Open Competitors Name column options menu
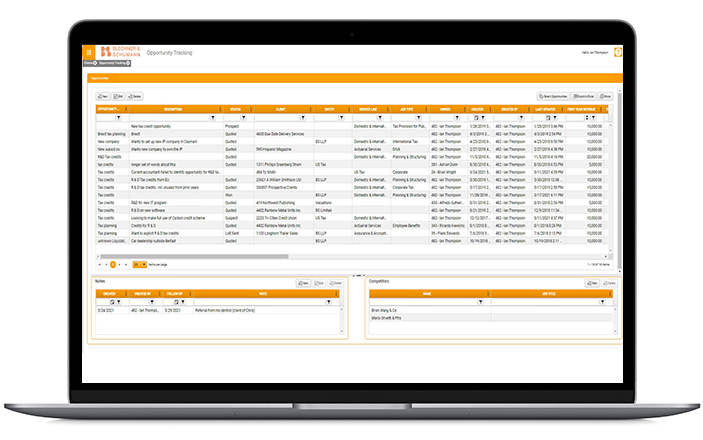Screen dimensions: 703x440 488,294
